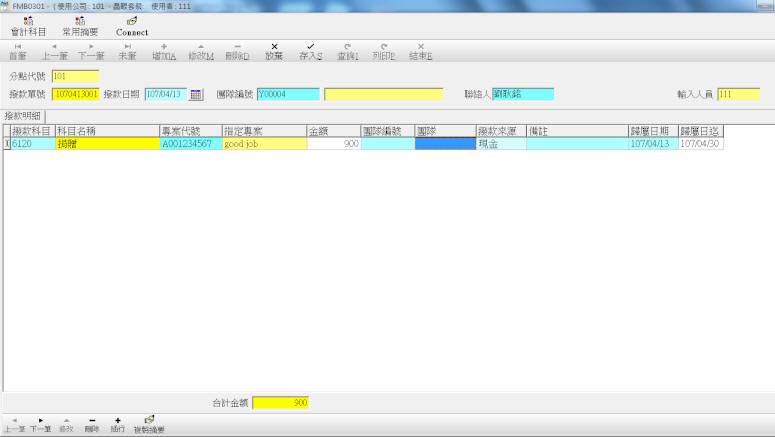Click the 分點代號 field showing 101
This screenshot has width=775, height=437.
[75, 76]
